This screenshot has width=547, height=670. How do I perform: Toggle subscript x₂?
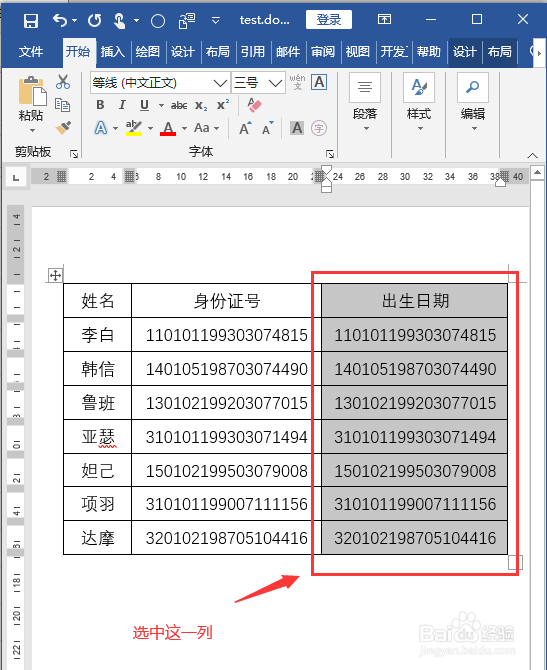pos(201,106)
